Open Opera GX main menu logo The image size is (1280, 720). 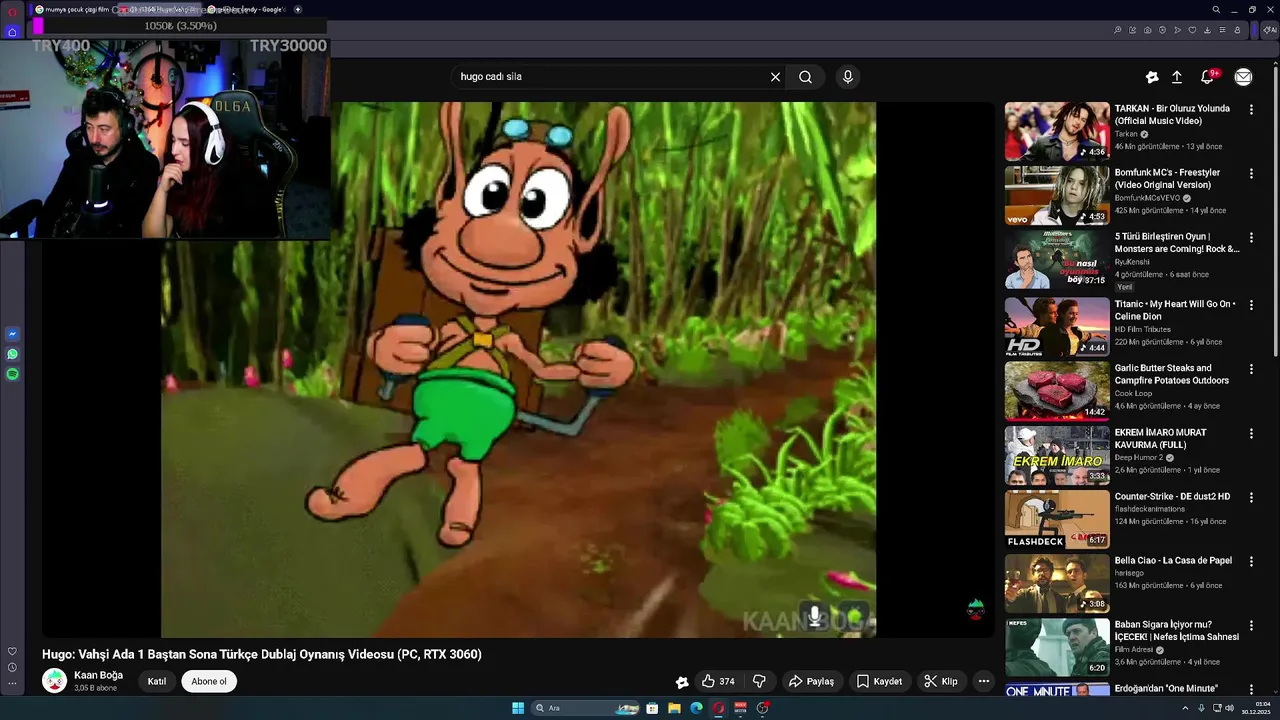[x=12, y=10]
